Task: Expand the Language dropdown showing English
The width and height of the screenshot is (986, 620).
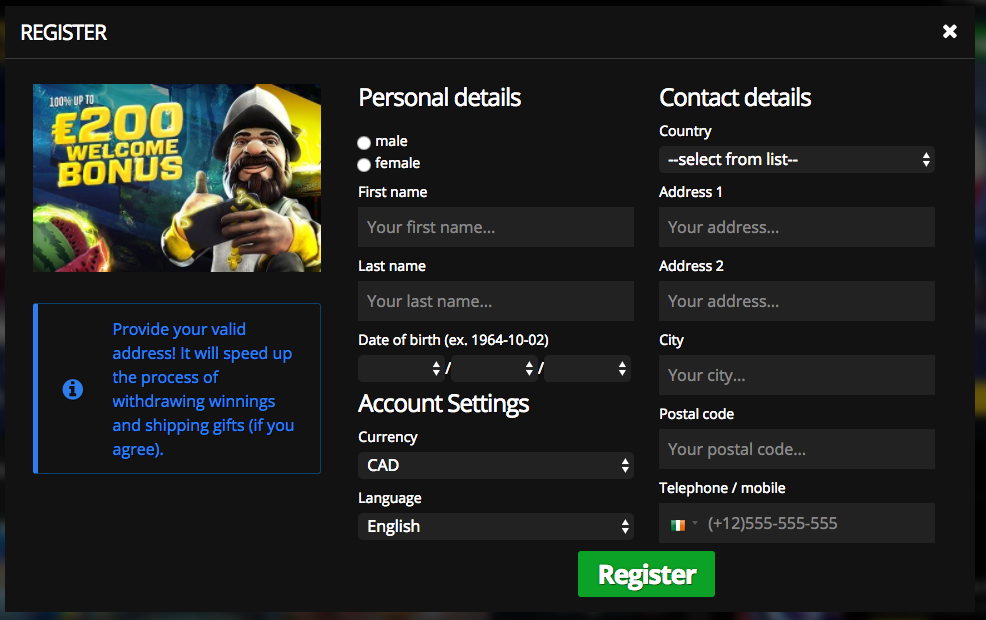Action: point(495,527)
